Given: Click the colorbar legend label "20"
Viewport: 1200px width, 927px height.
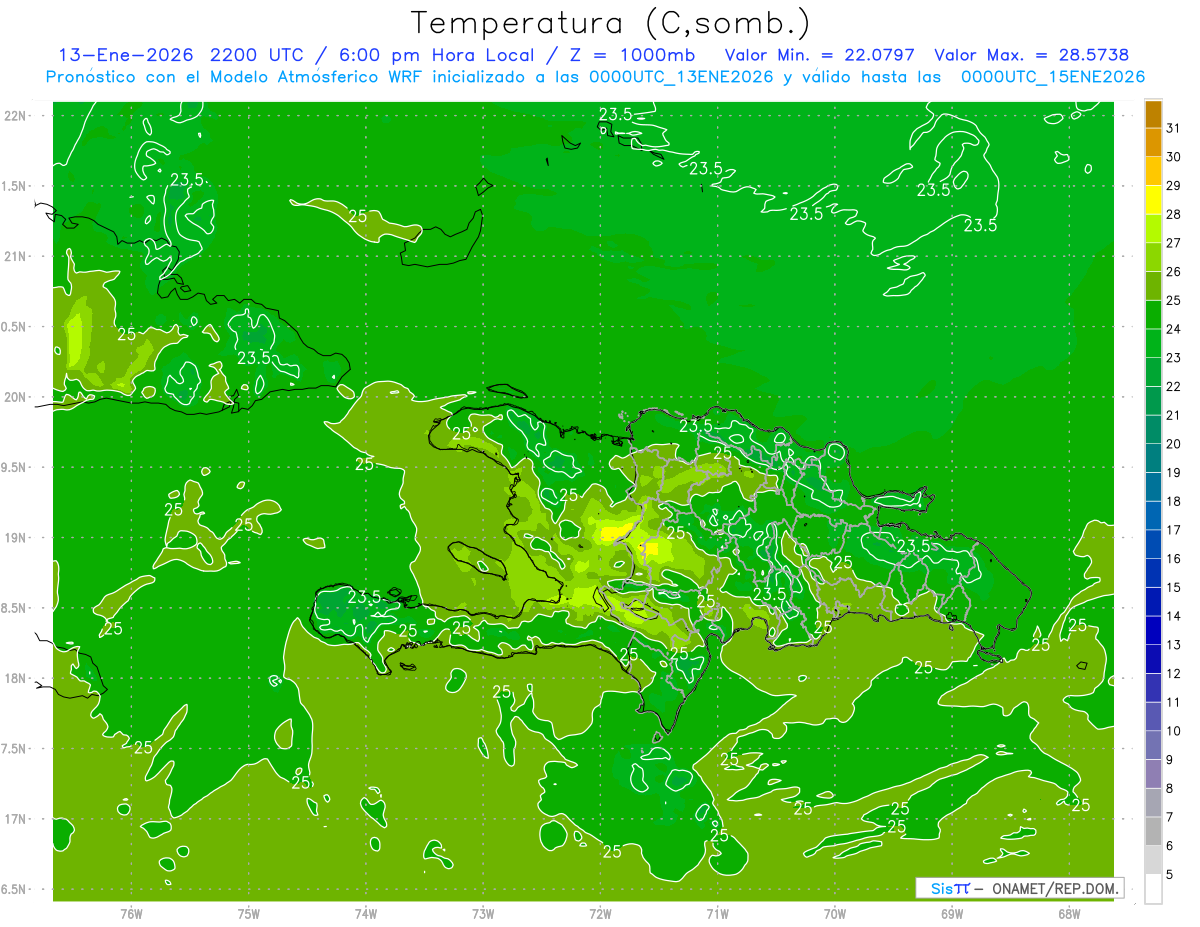Looking at the screenshot, I should tap(1173, 444).
